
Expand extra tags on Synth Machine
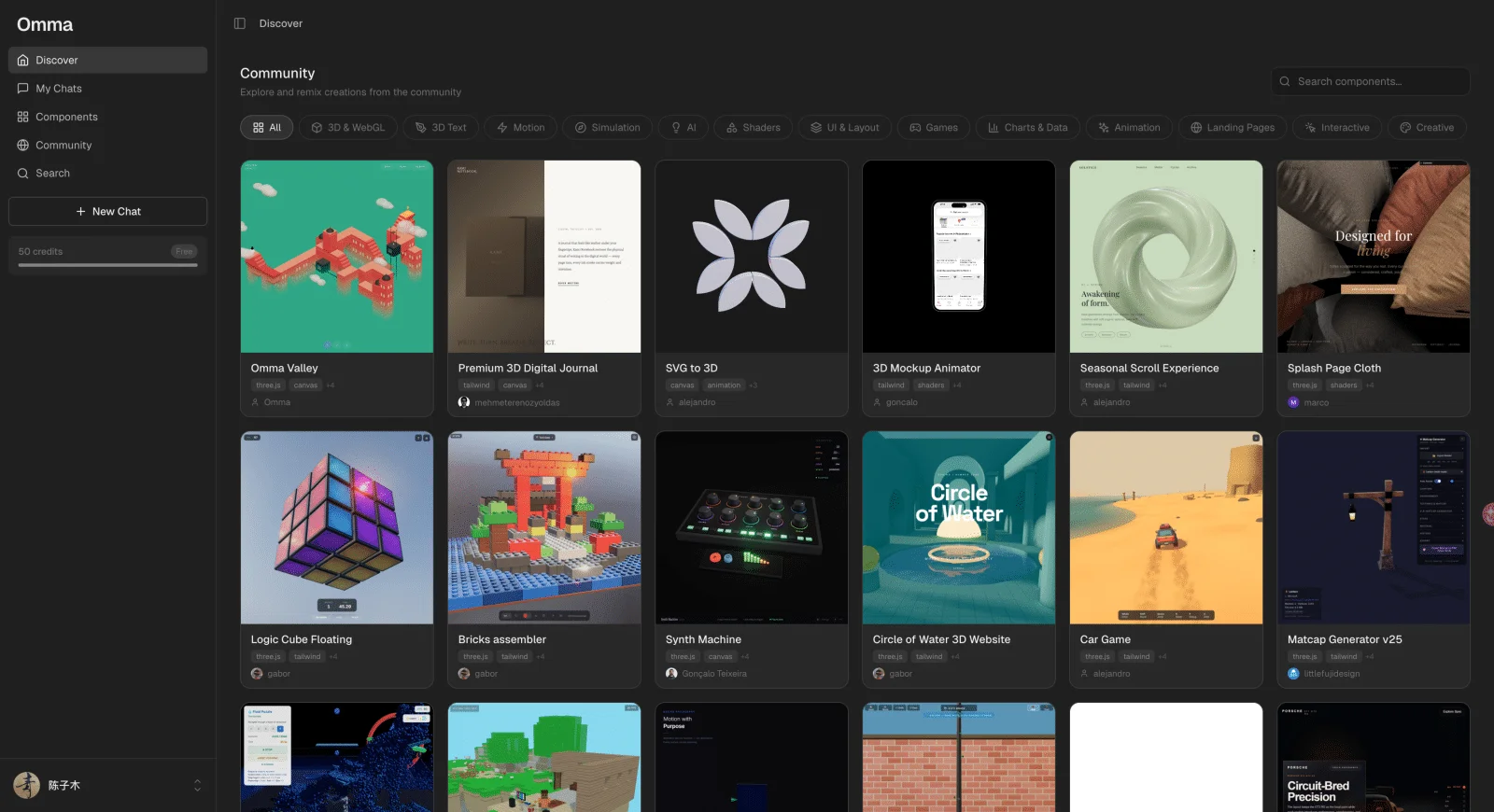pos(745,657)
